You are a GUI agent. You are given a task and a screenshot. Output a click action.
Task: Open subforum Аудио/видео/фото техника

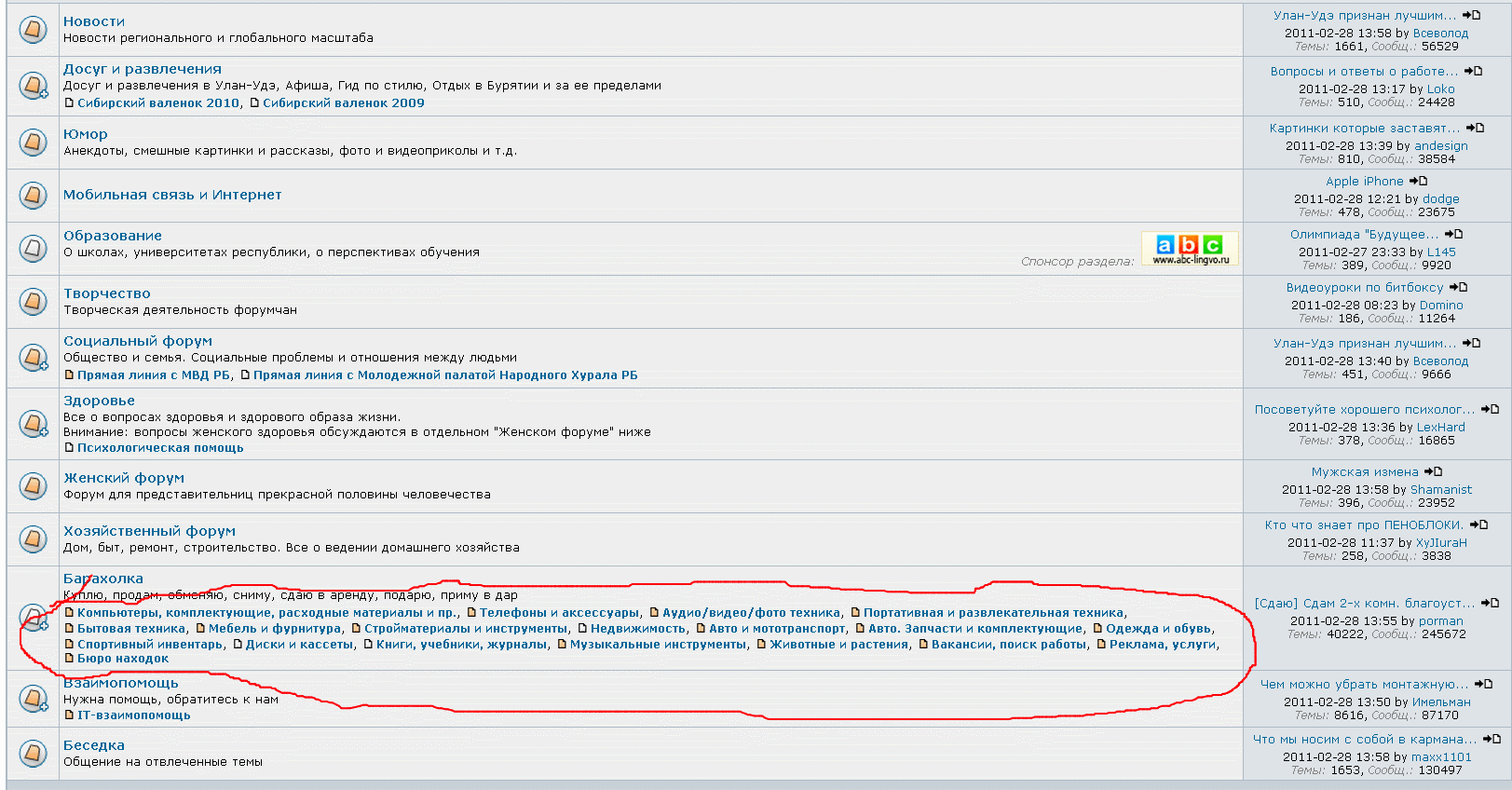(x=751, y=613)
